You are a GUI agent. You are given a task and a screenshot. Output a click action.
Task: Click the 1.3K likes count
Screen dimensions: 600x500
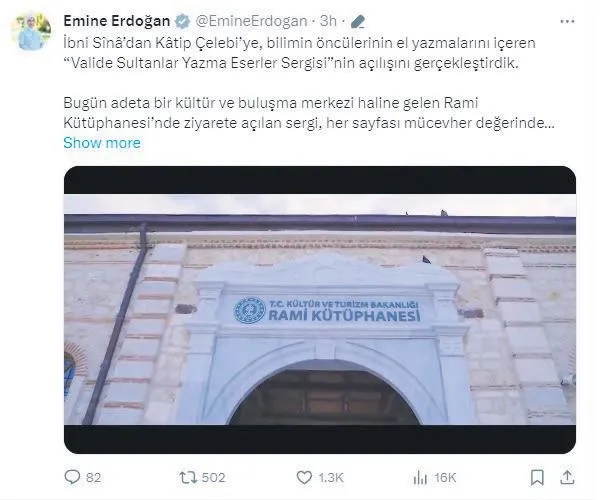[331, 477]
